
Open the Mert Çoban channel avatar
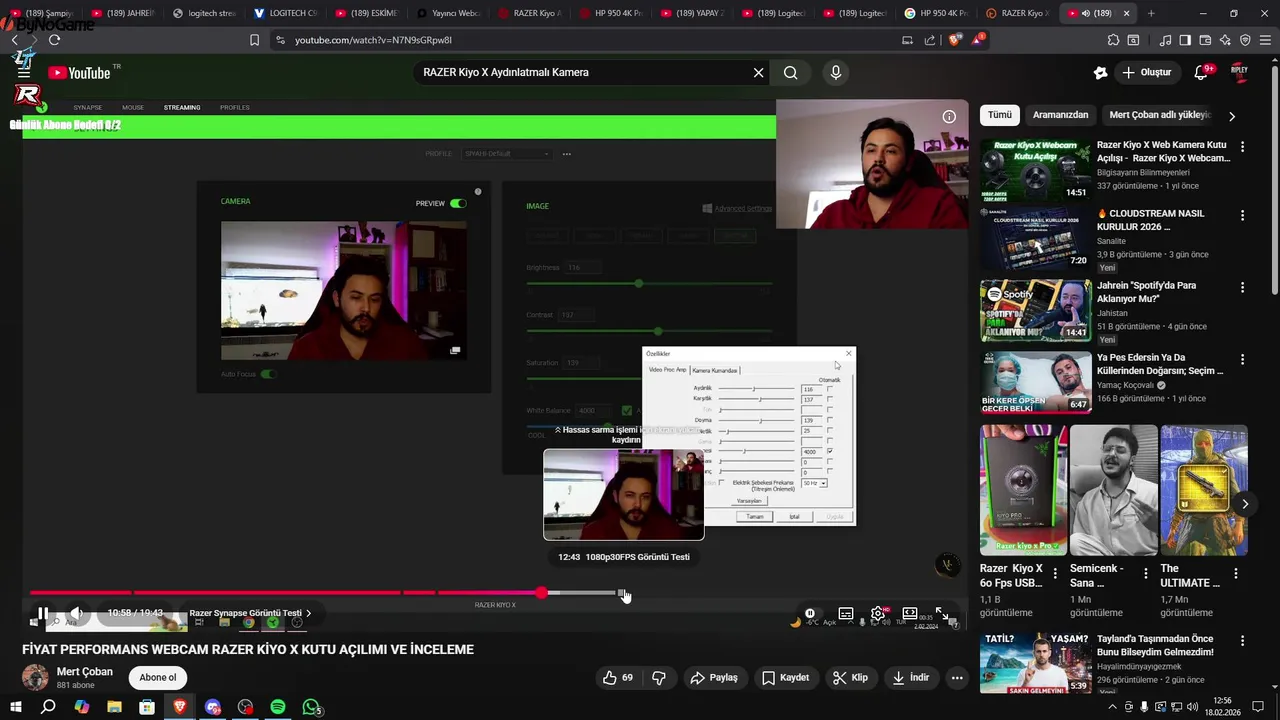coord(35,677)
